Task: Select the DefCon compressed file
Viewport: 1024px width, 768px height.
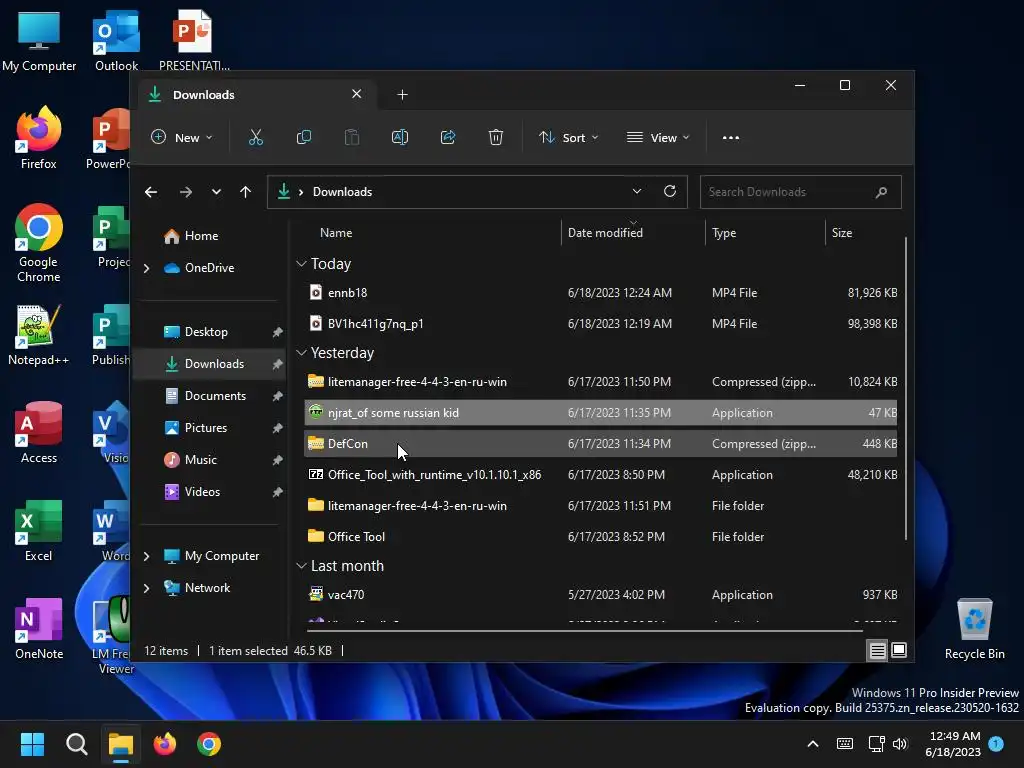Action: coord(601,443)
